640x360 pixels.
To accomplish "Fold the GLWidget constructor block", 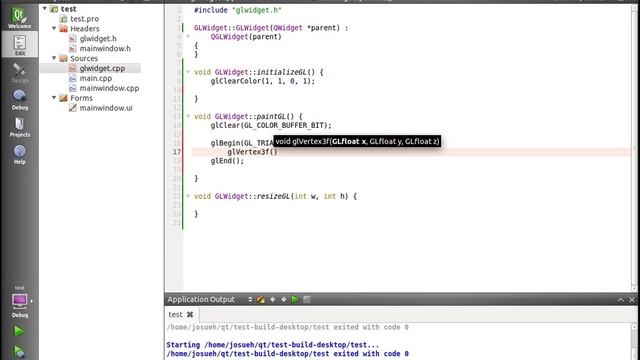I will pyautogui.click(x=188, y=36).
